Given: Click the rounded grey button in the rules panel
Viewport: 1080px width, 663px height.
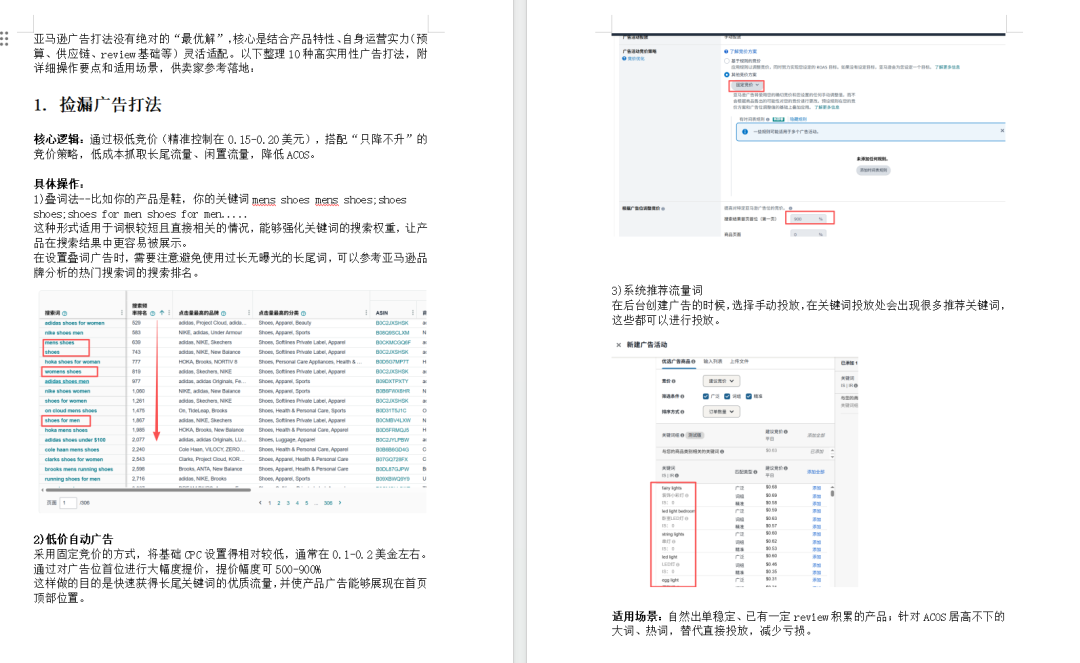Looking at the screenshot, I should tap(873, 170).
